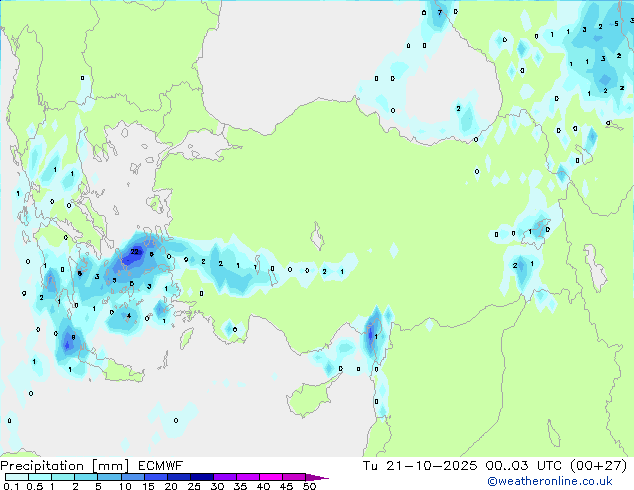Click the legend tick label 50
Screen dimensions: 634x490
pos(309,488)
